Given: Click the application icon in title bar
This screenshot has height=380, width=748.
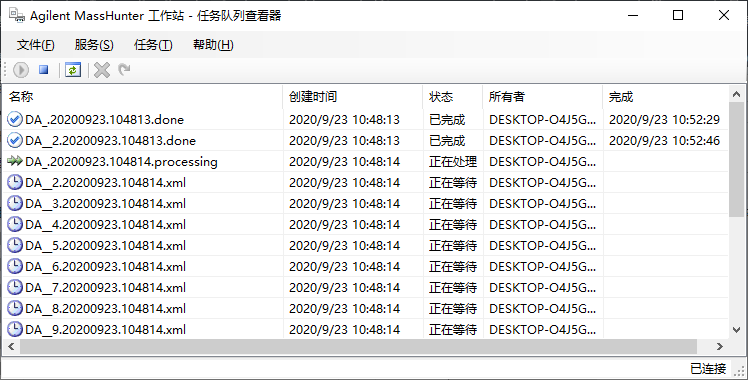Looking at the screenshot, I should coord(17,15).
